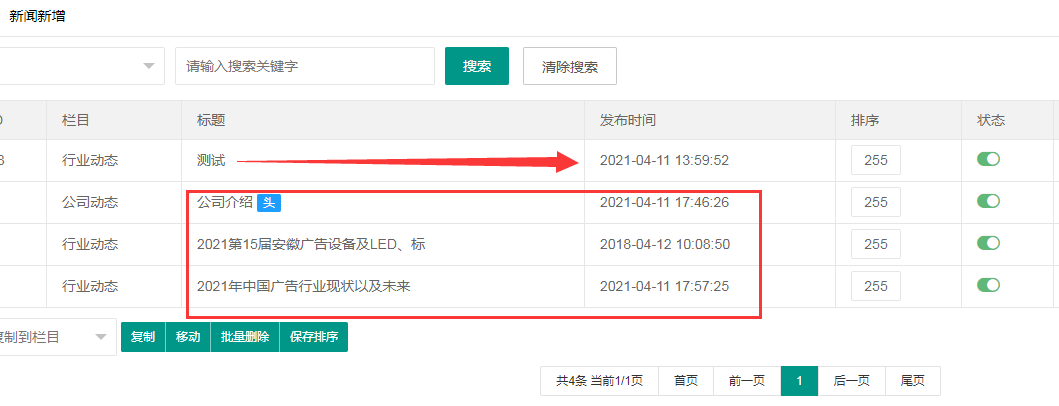Select the date 2021-04-11 13:59:52
Viewport: 1059px width, 406px height.
[665, 160]
